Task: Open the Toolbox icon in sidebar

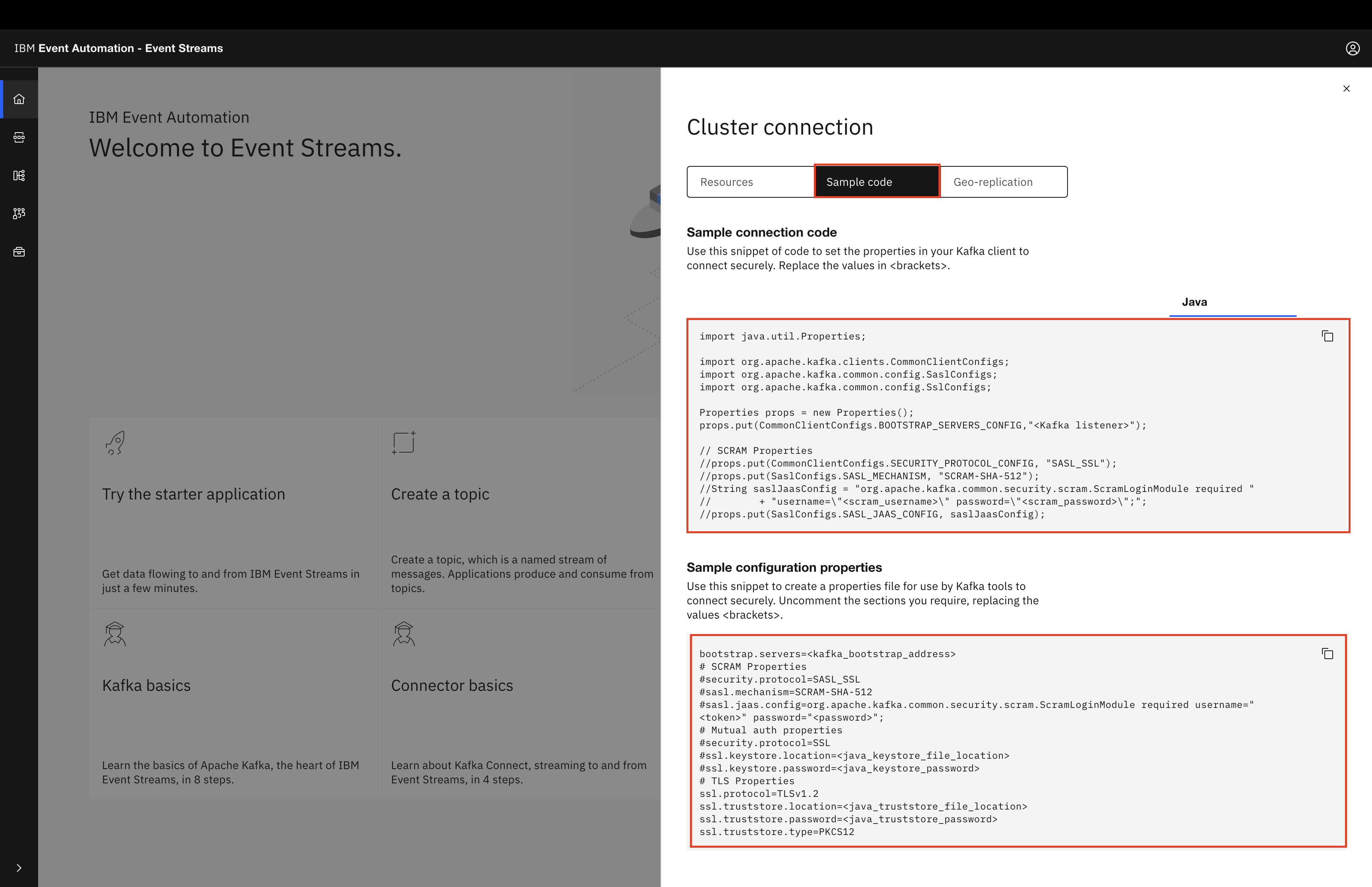Action: 19,252
